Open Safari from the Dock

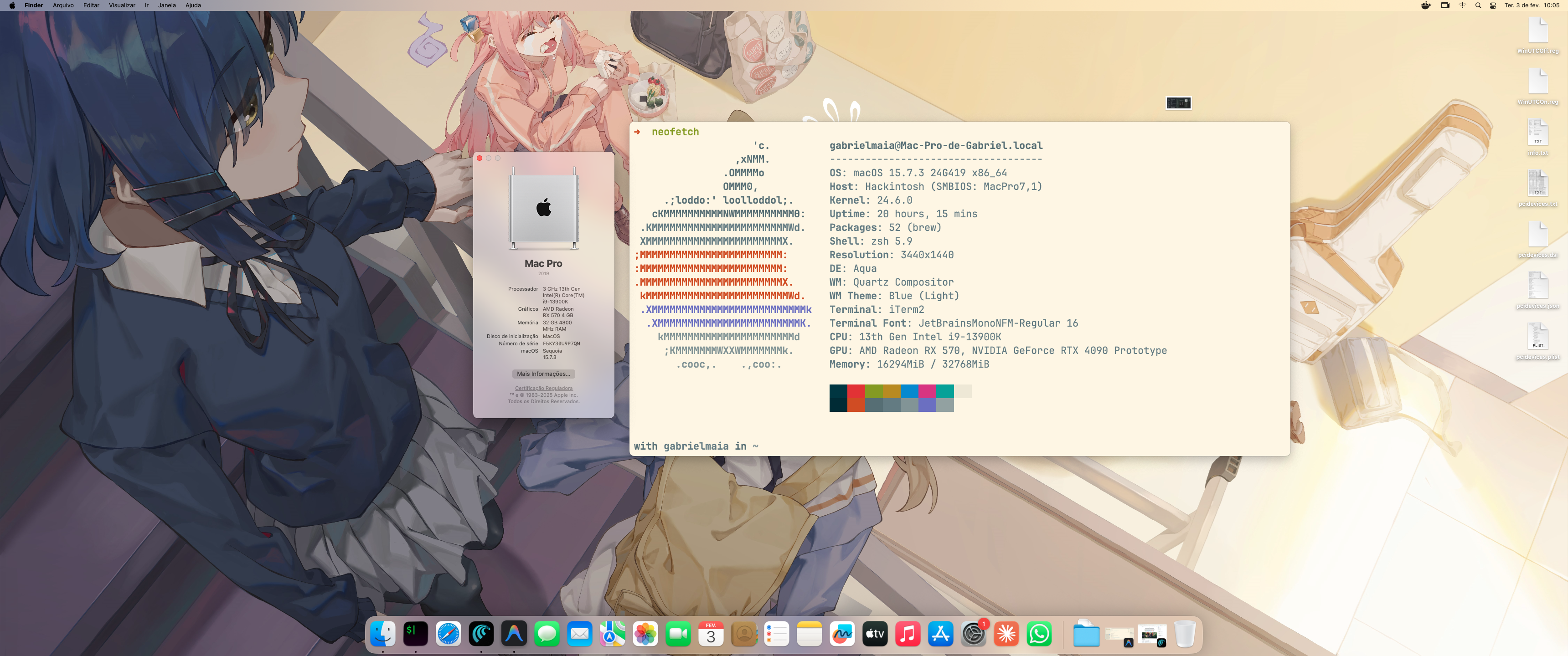pyautogui.click(x=449, y=634)
